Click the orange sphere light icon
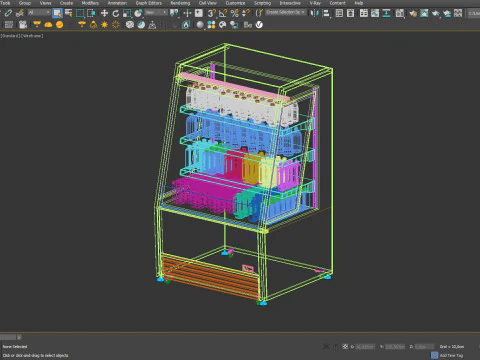The width and height of the screenshot is (480, 360). [60, 25]
